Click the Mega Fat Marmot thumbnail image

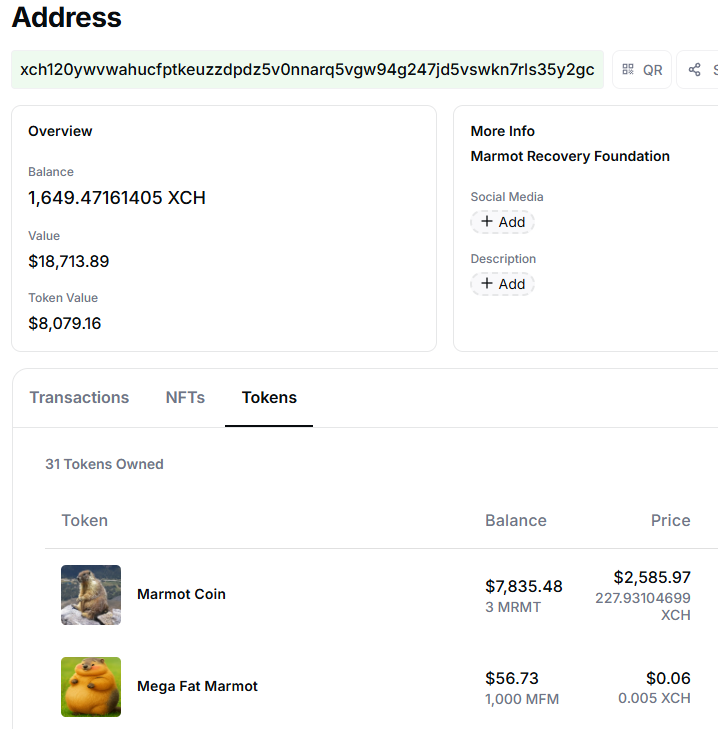[x=91, y=687]
